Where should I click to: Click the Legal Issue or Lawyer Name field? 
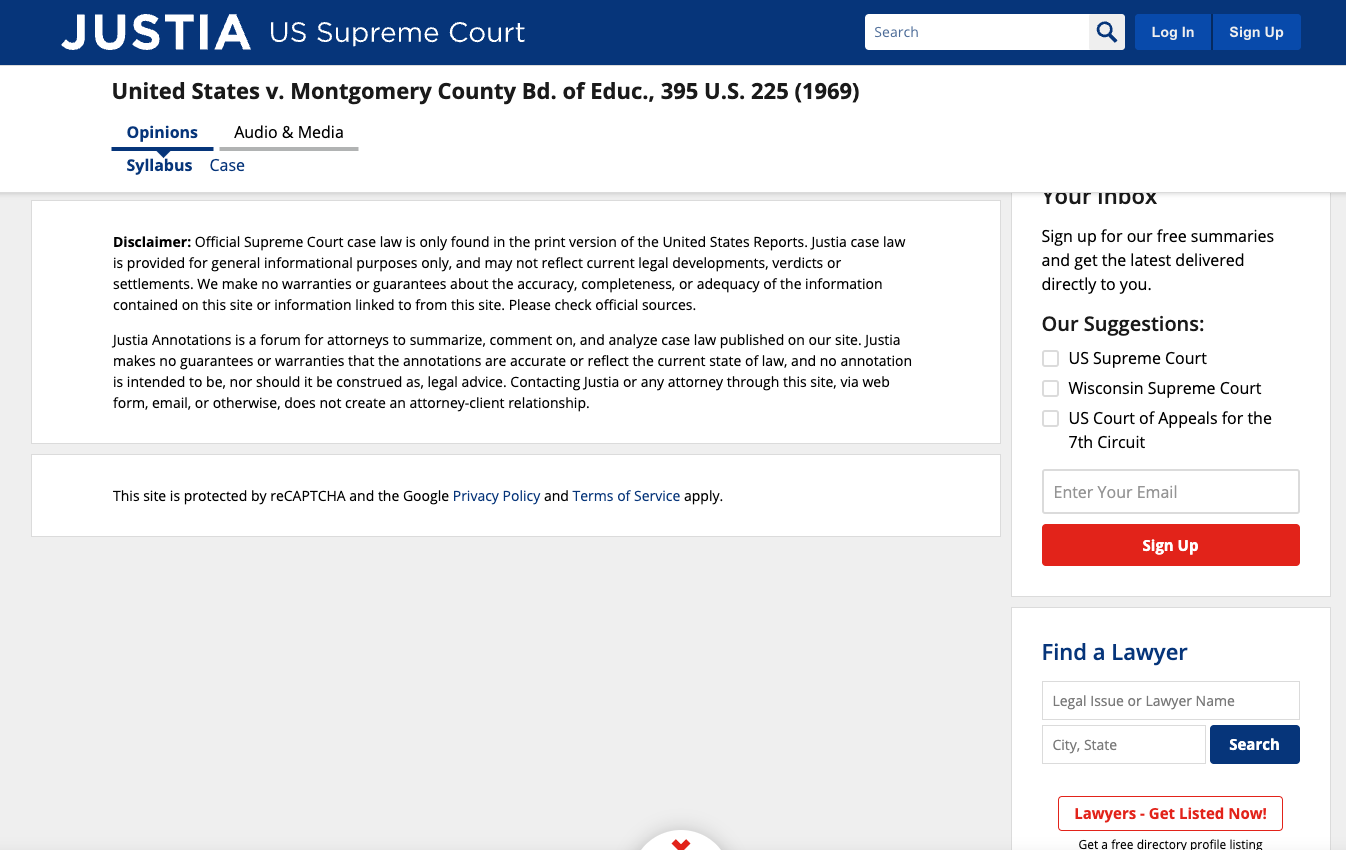pyautogui.click(x=1170, y=701)
